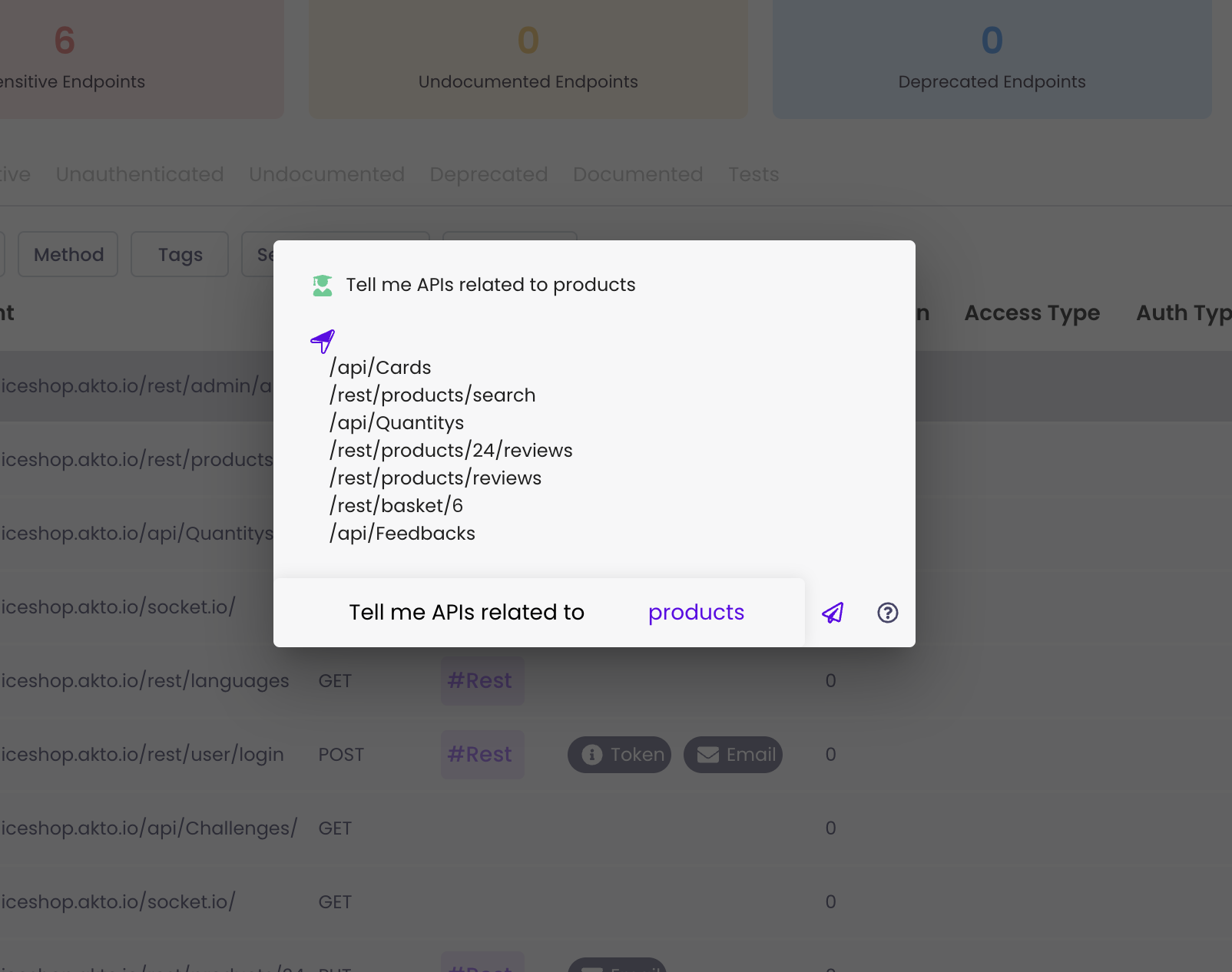Switch to the Undocumented tab

(x=326, y=174)
